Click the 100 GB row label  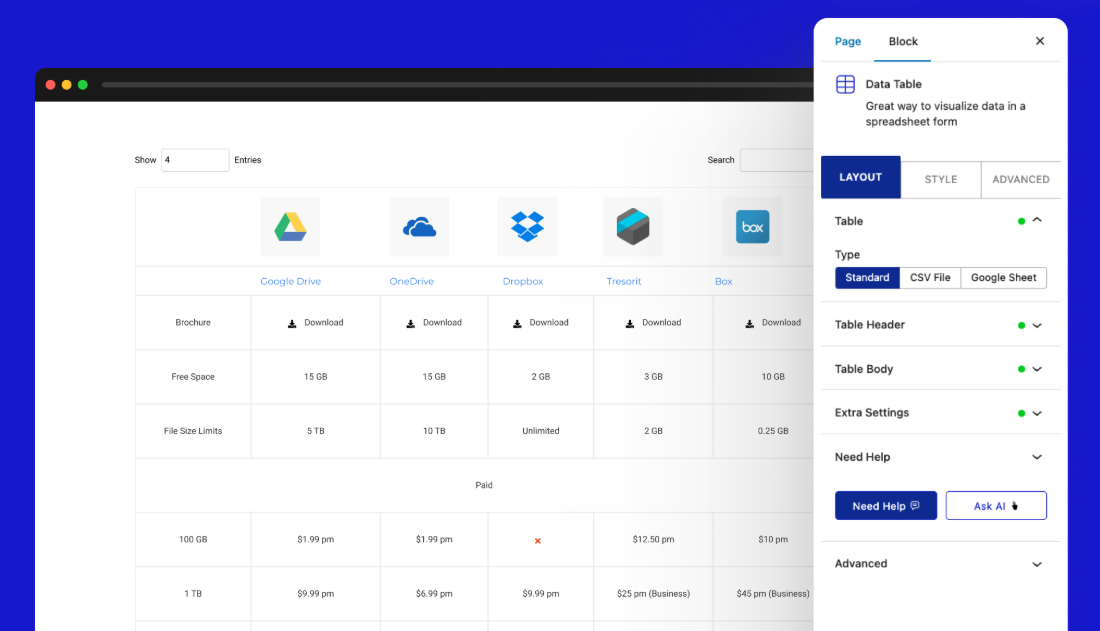193,540
